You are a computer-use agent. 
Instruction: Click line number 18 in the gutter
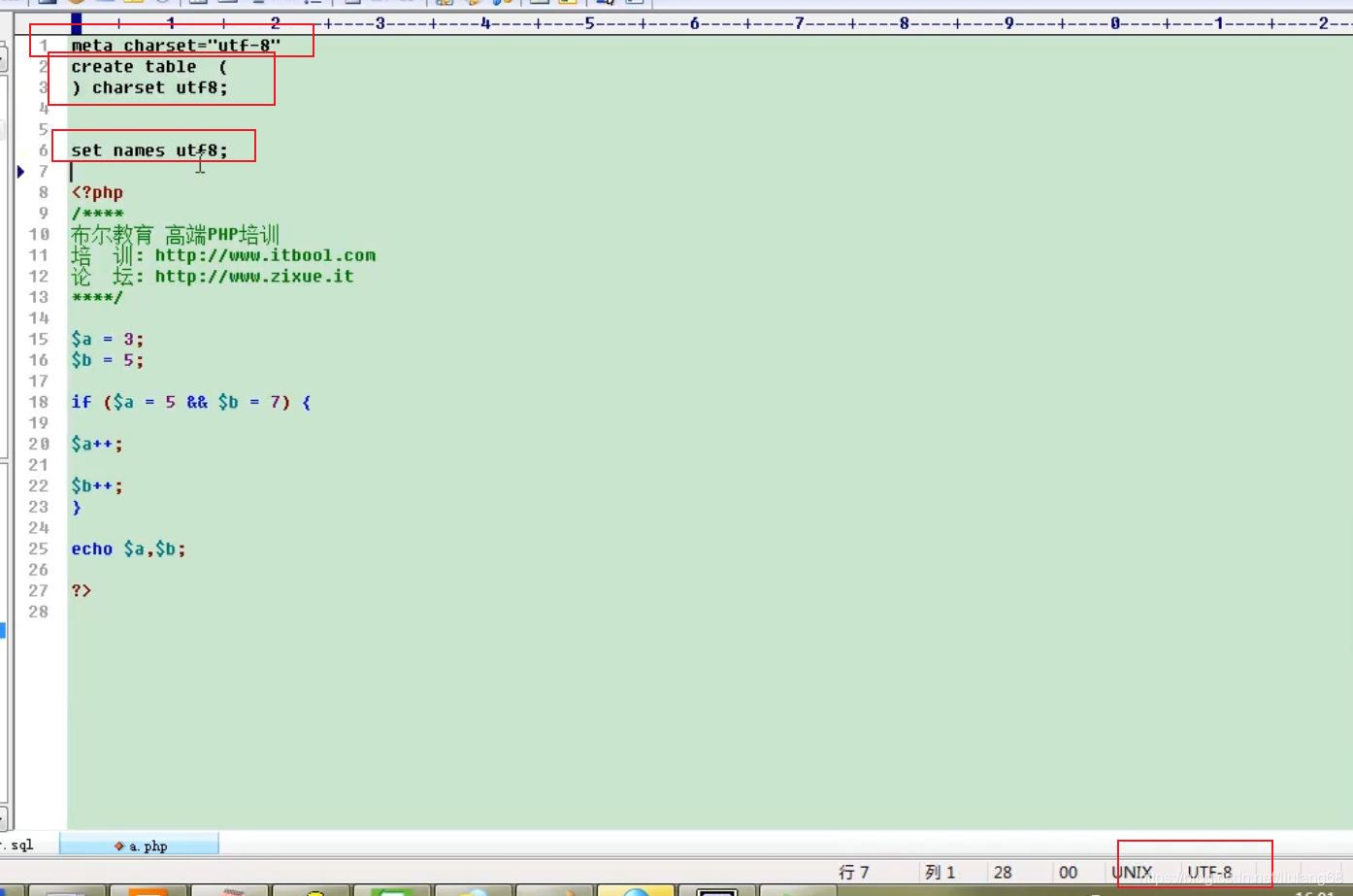39,402
